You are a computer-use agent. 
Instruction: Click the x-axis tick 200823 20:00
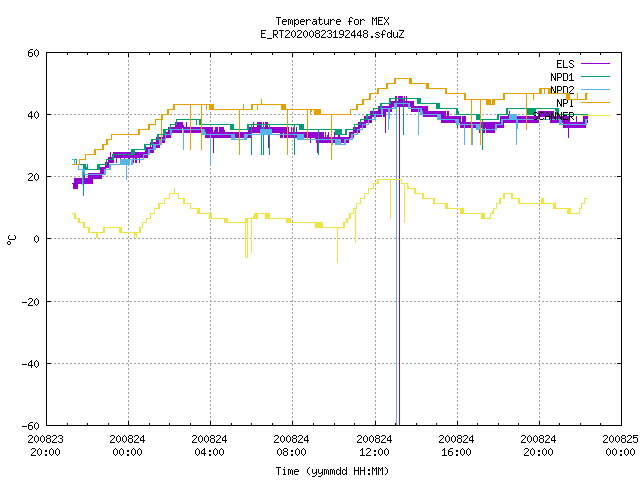pyautogui.click(x=45, y=446)
